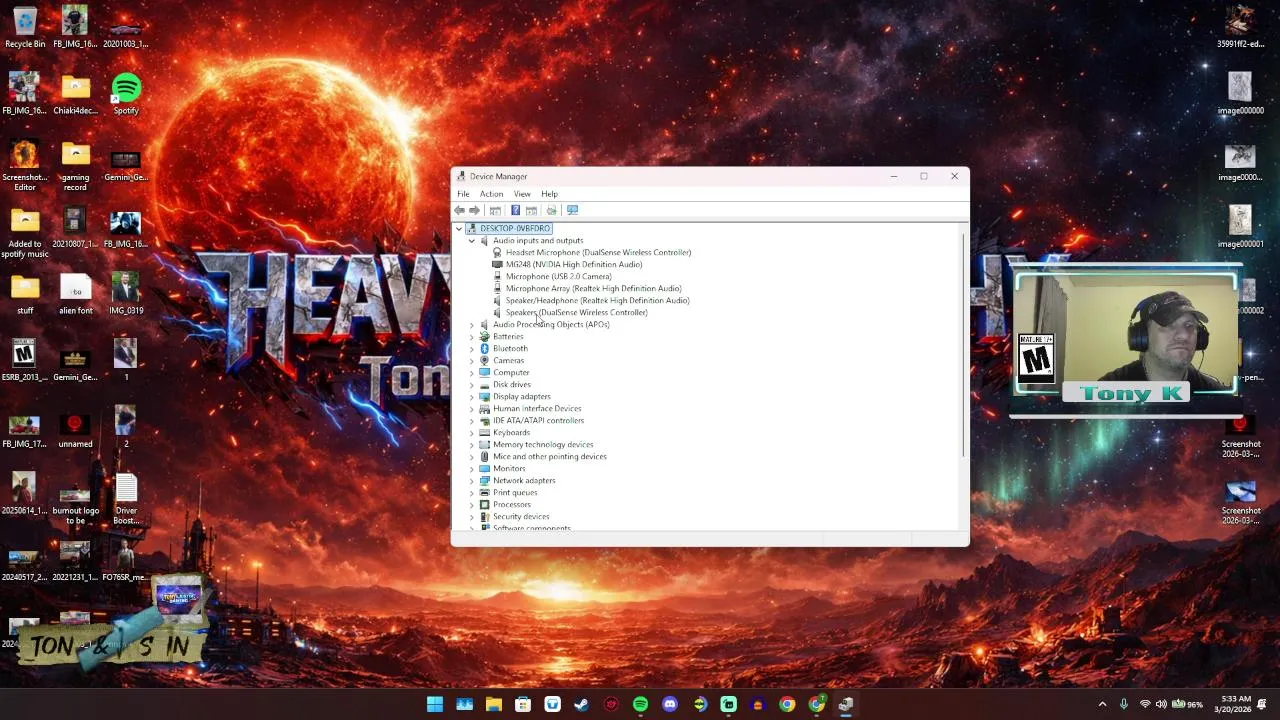Click Memory technology devices label

click(x=543, y=445)
